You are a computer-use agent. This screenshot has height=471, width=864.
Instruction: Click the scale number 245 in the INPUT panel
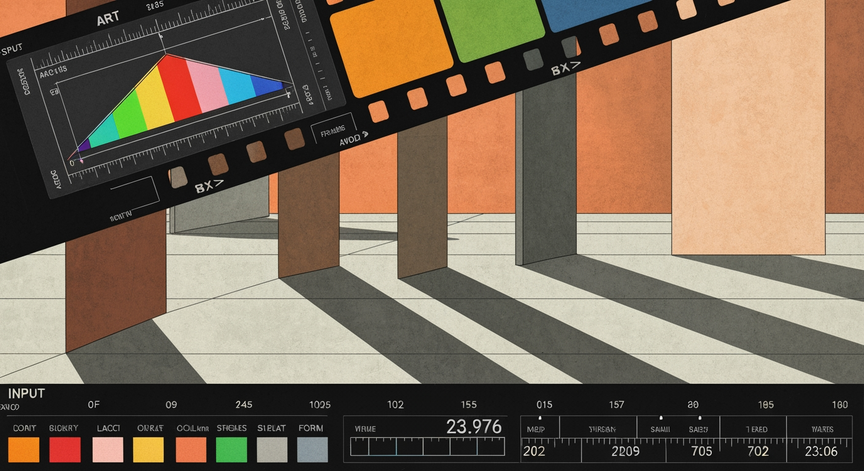point(244,405)
